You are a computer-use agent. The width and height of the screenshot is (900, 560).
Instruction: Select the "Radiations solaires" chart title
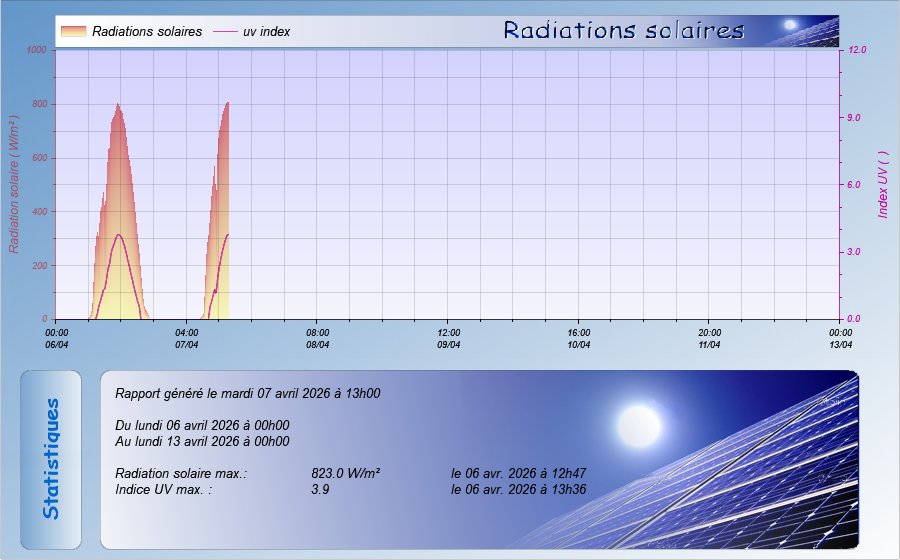point(624,30)
